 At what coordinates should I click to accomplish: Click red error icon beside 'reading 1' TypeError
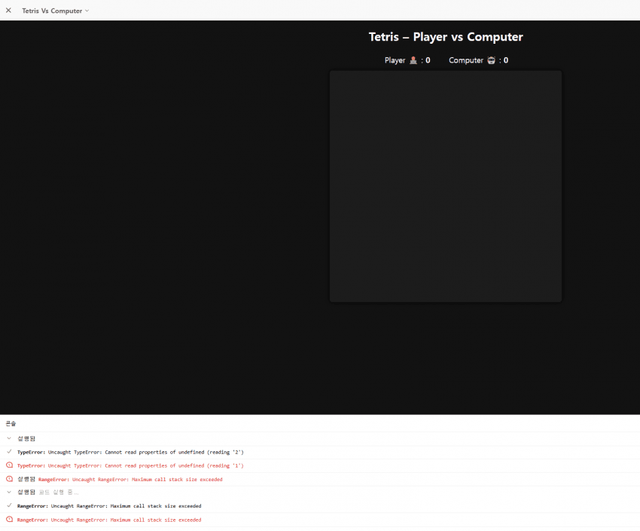(x=9, y=465)
